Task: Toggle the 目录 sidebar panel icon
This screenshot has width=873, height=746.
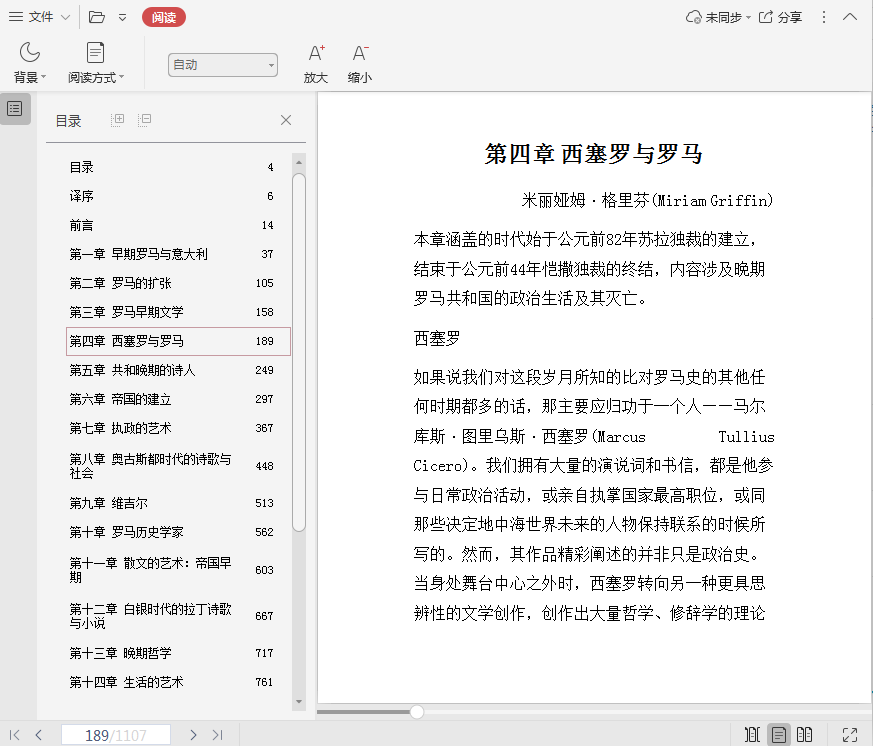Action: (x=15, y=109)
